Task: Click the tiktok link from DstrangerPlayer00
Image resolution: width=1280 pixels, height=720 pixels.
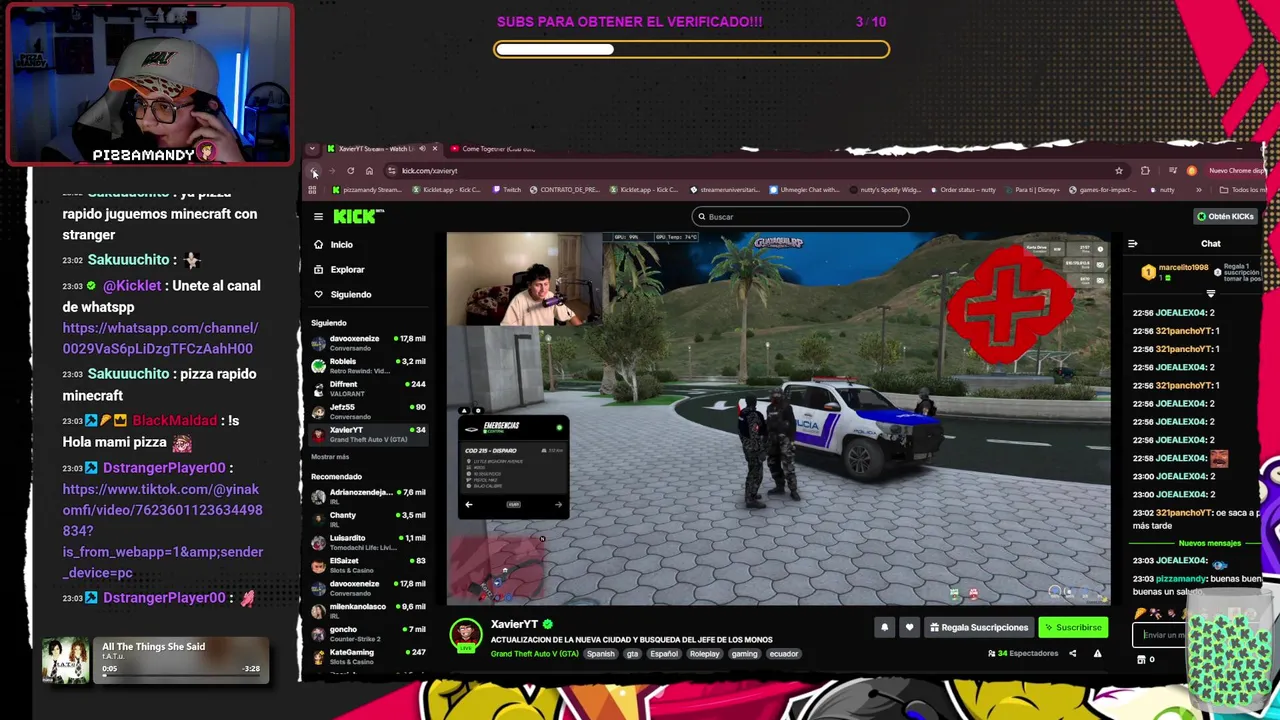Action: tap(162, 531)
